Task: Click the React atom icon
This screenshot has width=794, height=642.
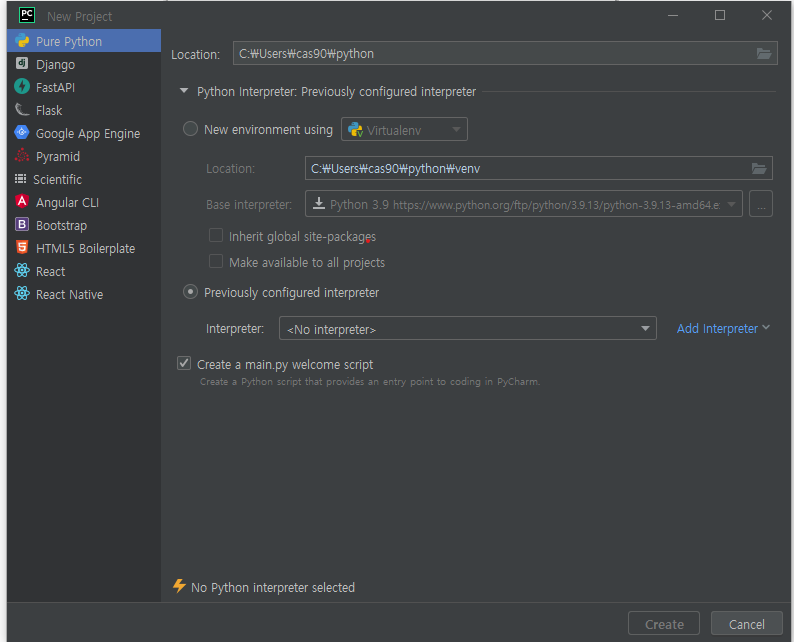Action: tap(22, 271)
